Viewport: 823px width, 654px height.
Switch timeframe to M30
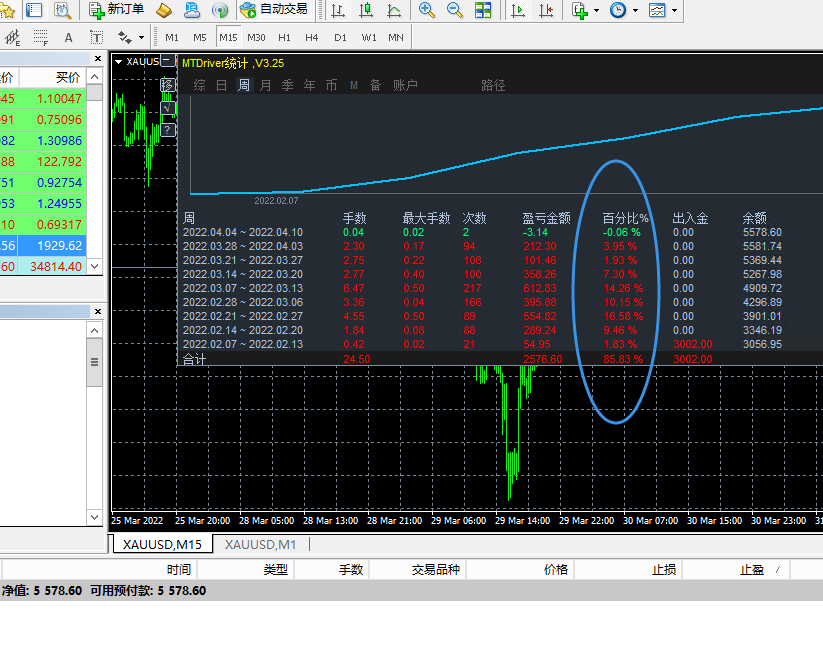tap(256, 37)
